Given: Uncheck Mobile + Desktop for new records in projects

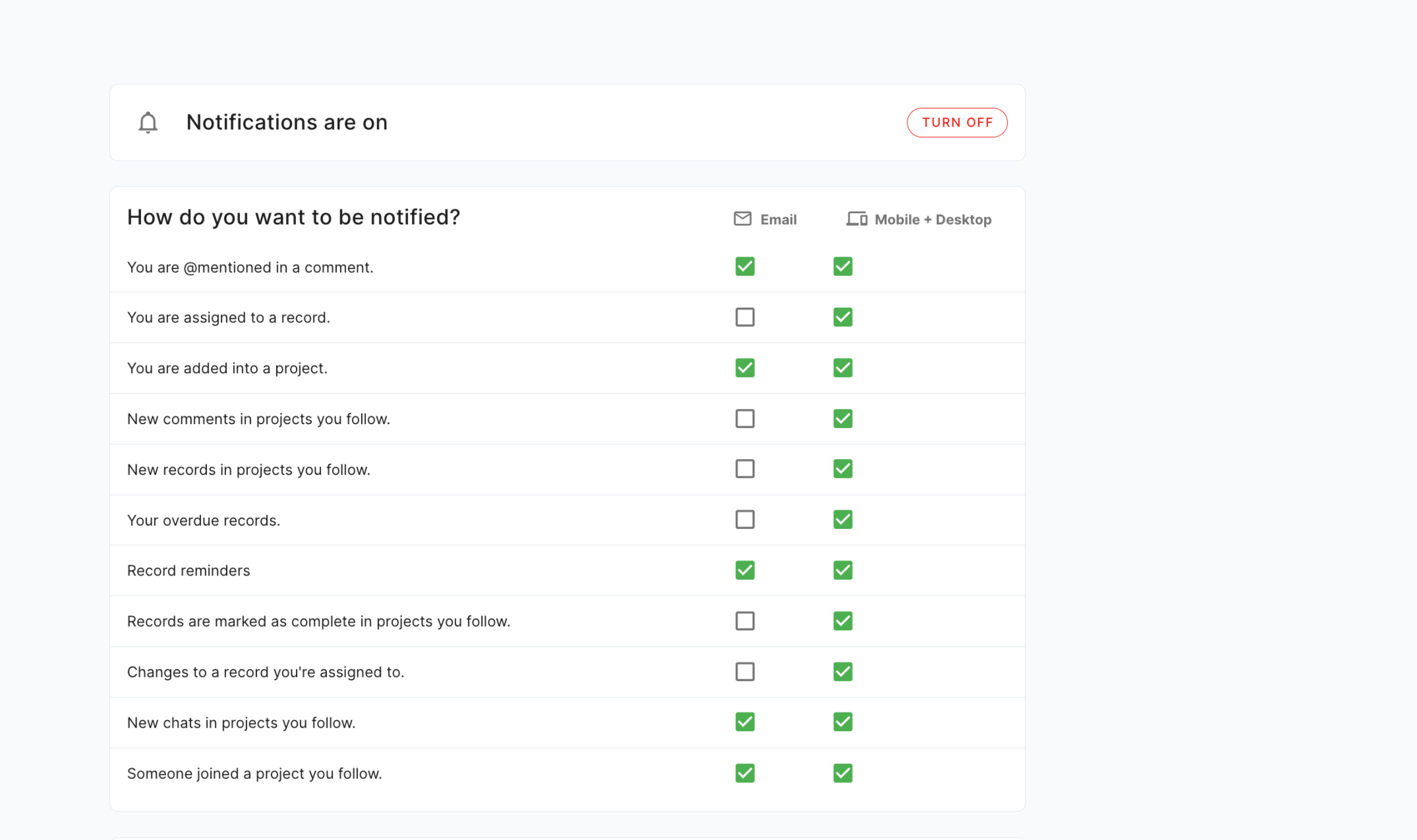Looking at the screenshot, I should pos(843,469).
